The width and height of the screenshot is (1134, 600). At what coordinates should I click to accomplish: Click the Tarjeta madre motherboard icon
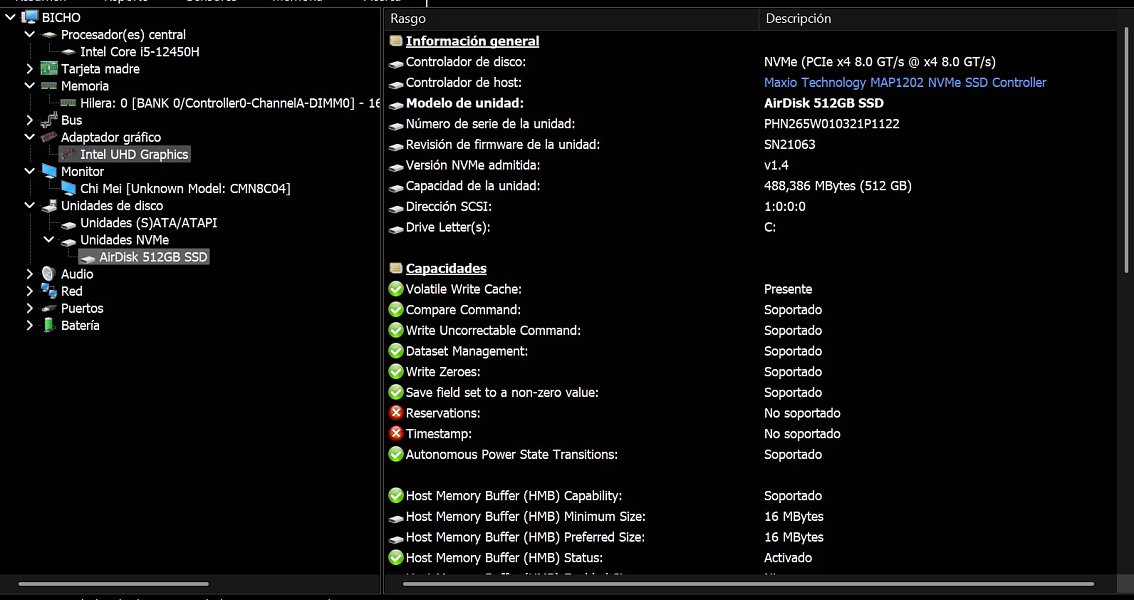click(49, 69)
